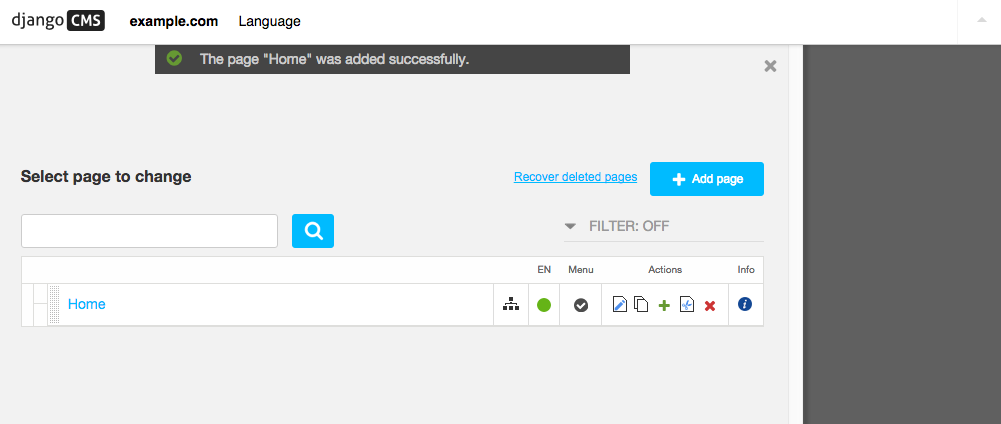Click the green plus add child icon
The image size is (1001, 424).
664,305
